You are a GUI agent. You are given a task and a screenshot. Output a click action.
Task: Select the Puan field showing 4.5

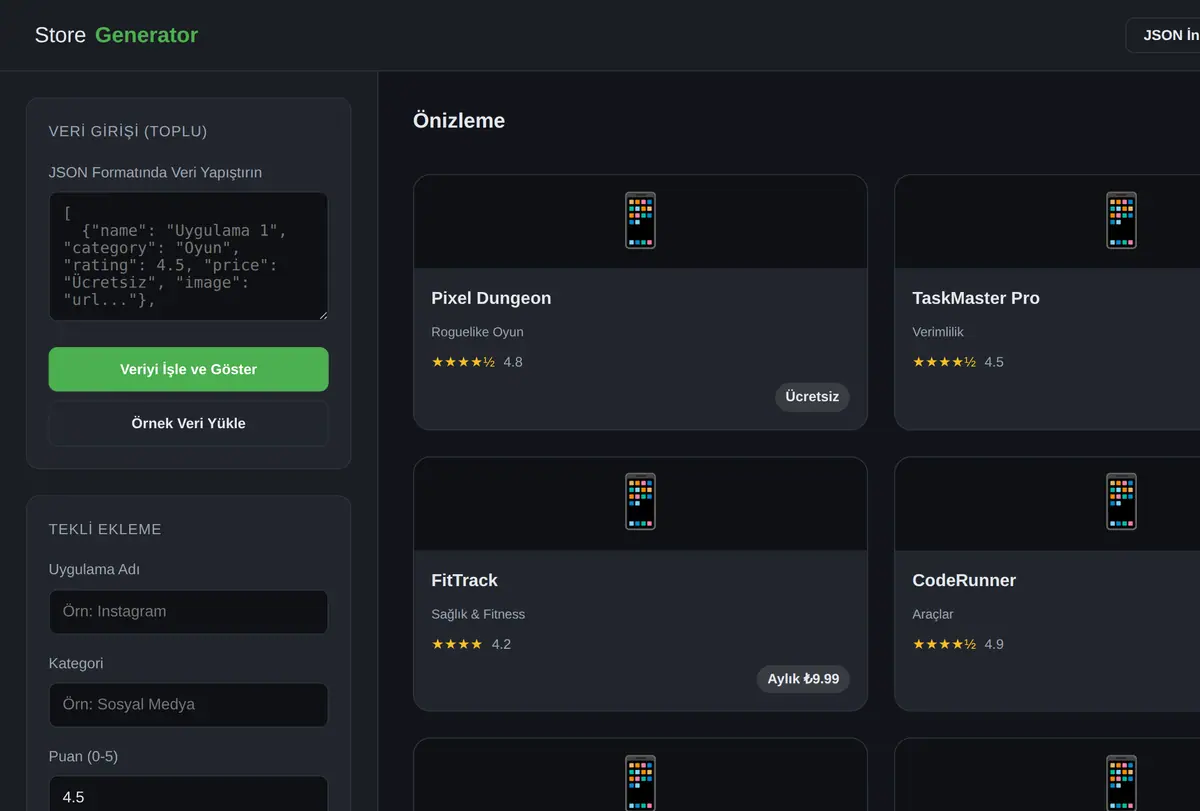click(188, 794)
